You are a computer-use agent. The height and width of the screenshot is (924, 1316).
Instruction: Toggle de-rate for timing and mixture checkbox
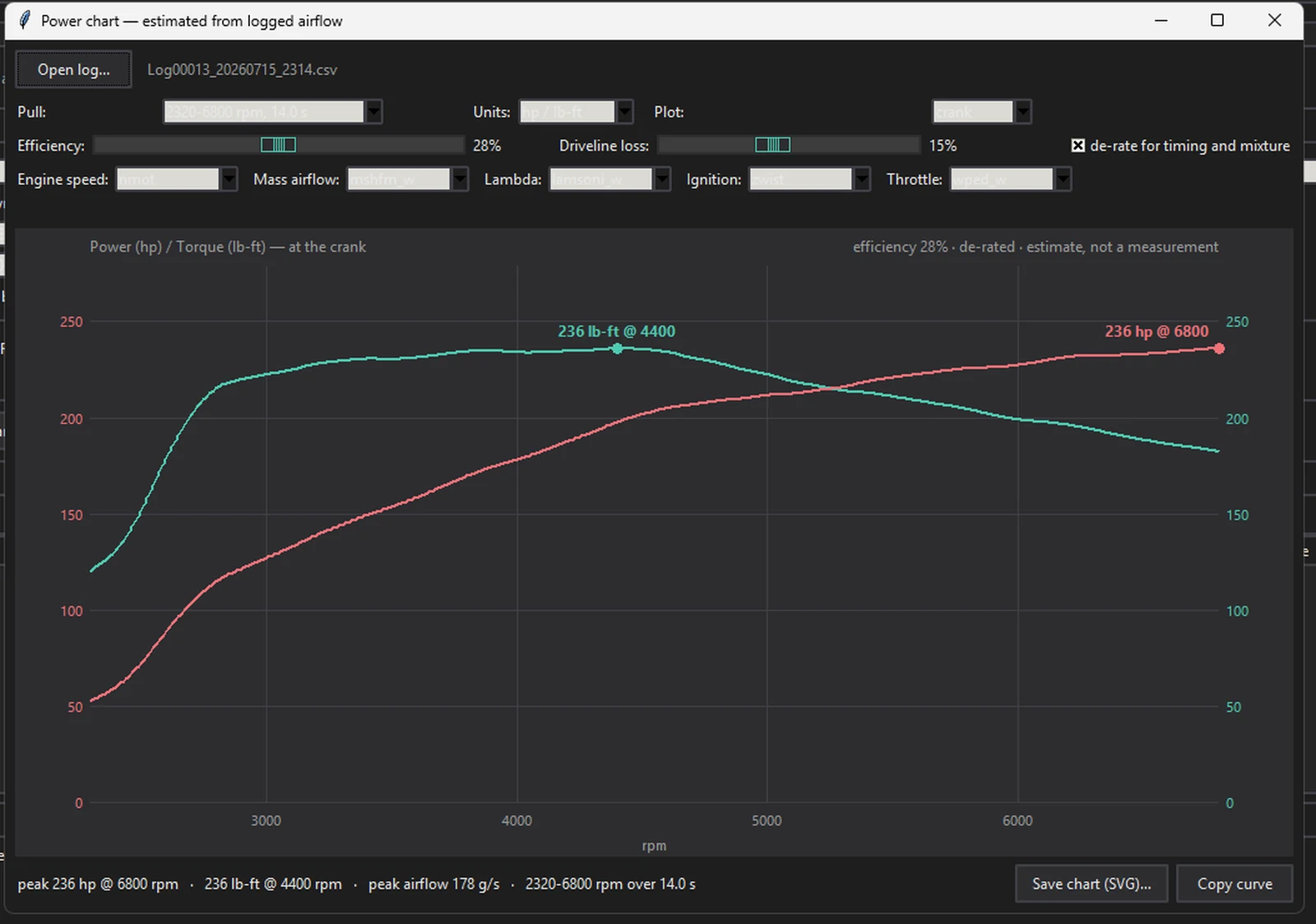[x=1078, y=146]
